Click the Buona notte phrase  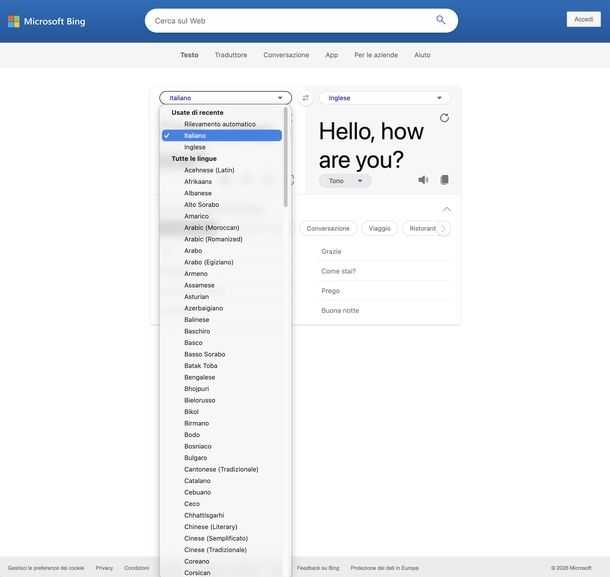340,310
